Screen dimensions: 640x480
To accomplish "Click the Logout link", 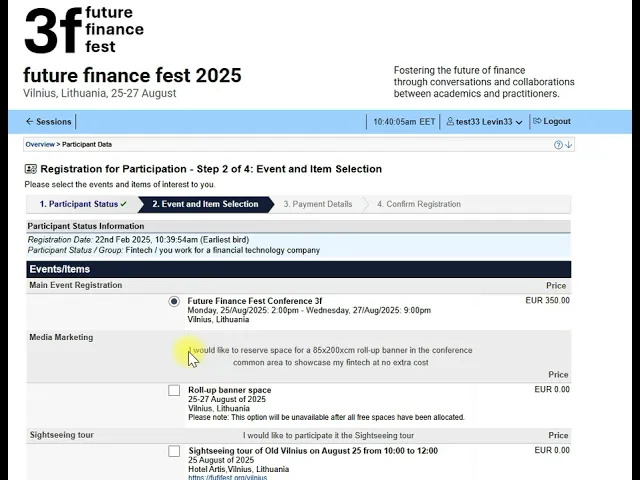I will (552, 121).
